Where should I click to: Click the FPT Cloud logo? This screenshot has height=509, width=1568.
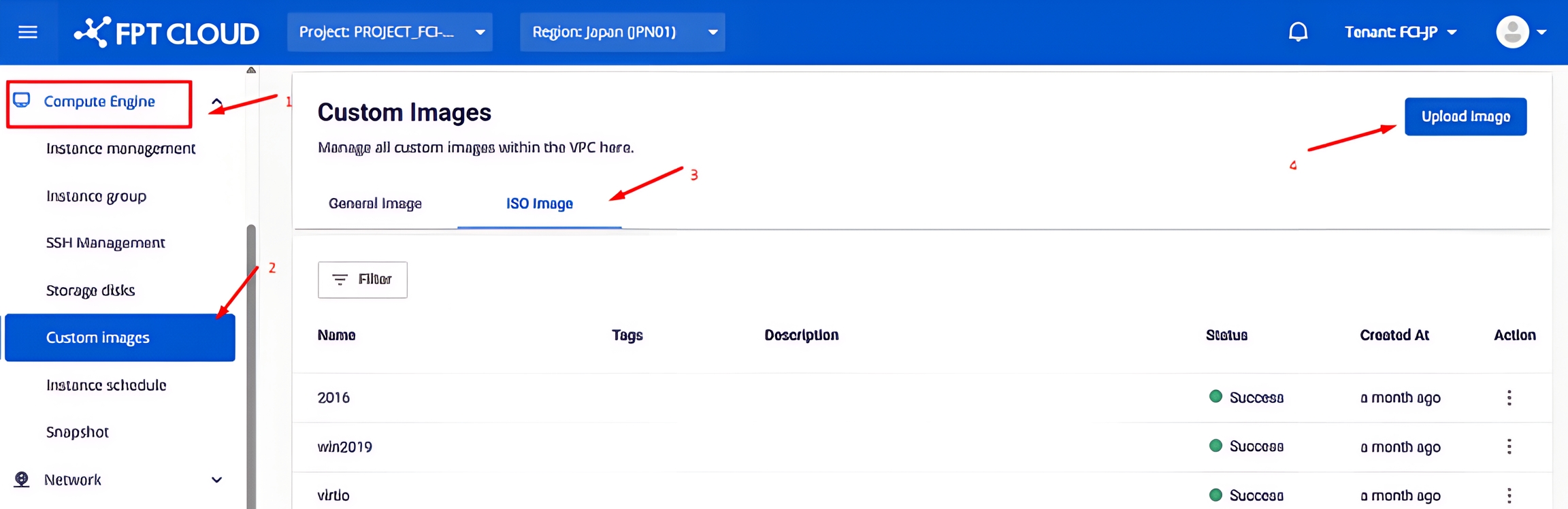167,33
